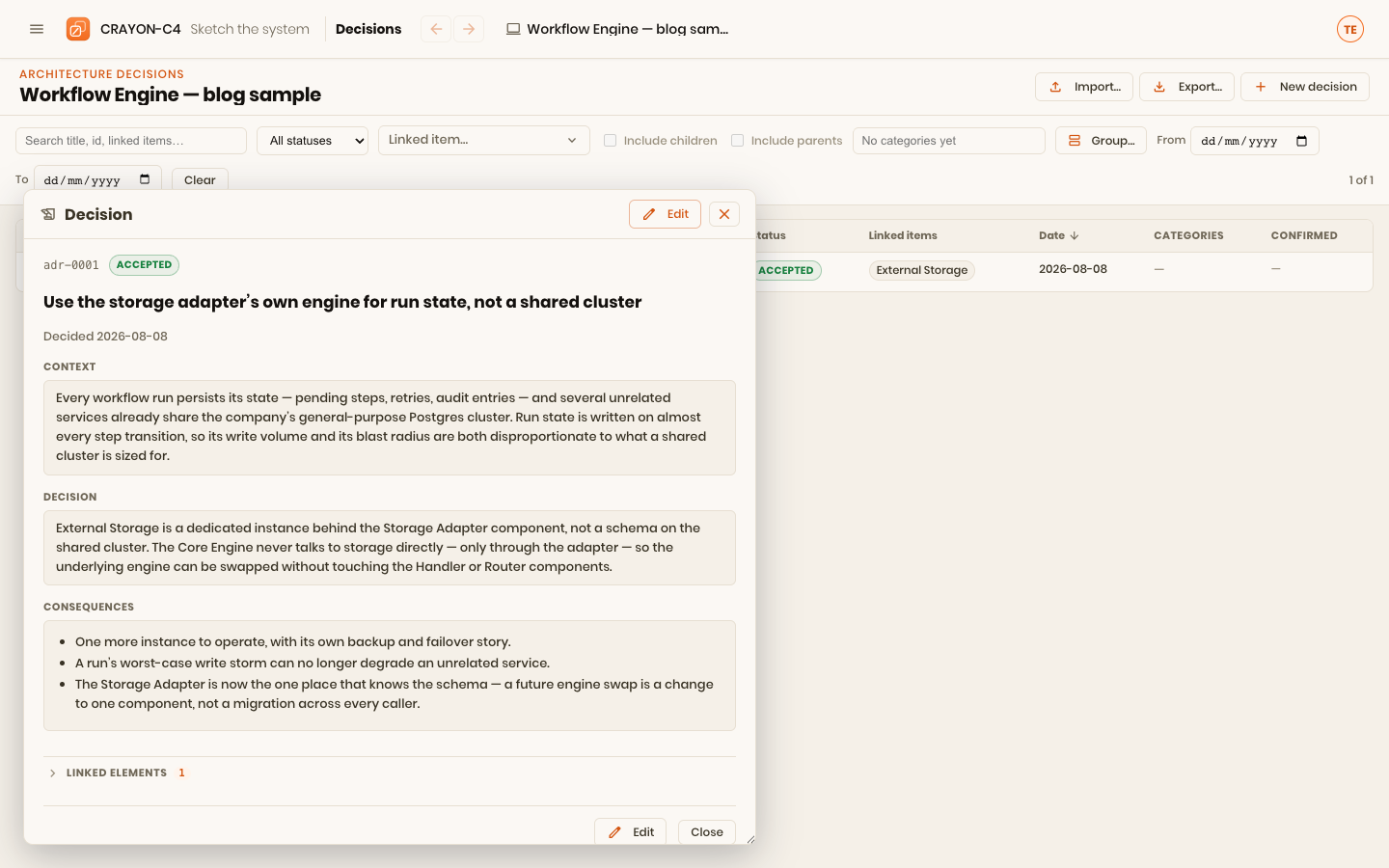This screenshot has height=868, width=1389.
Task: Click the Clear filters button
Action: click(200, 179)
